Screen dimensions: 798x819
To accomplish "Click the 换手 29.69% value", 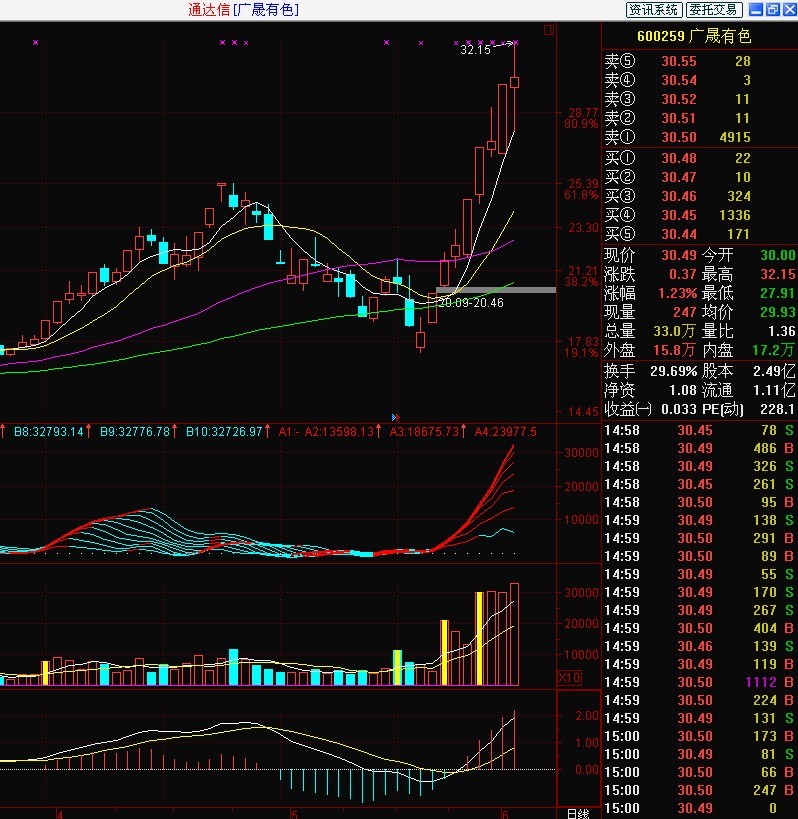I will click(x=674, y=371).
